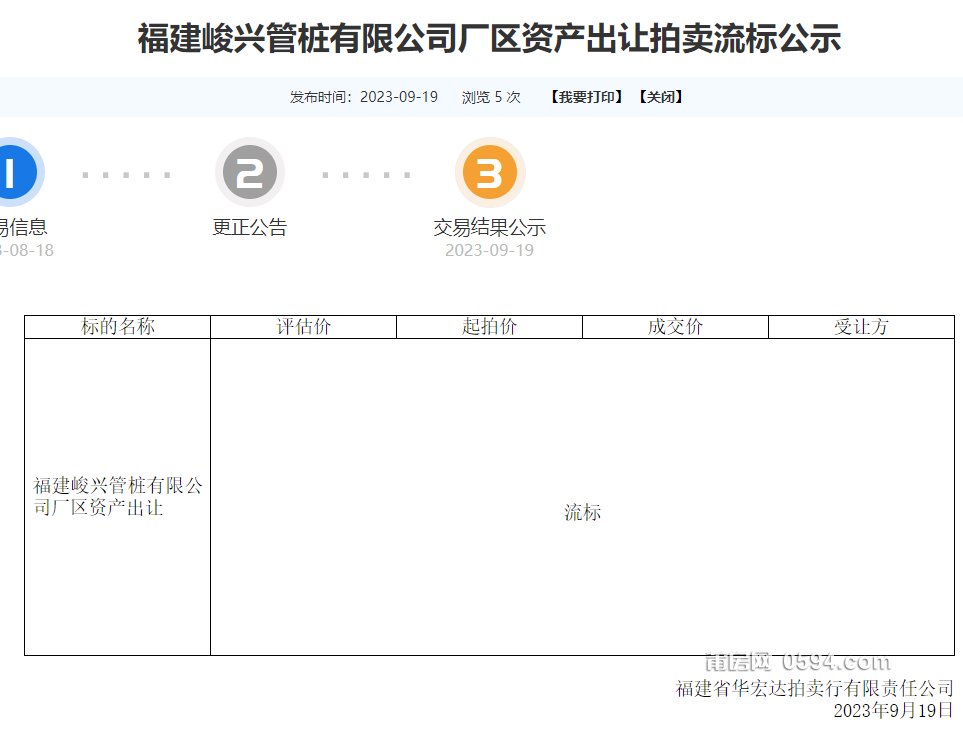Screen dimensions: 963x729
Task: Click the page title 福建峻兴管桩有限公司厂区资产出让拍卖流标公示
Action: [489, 38]
